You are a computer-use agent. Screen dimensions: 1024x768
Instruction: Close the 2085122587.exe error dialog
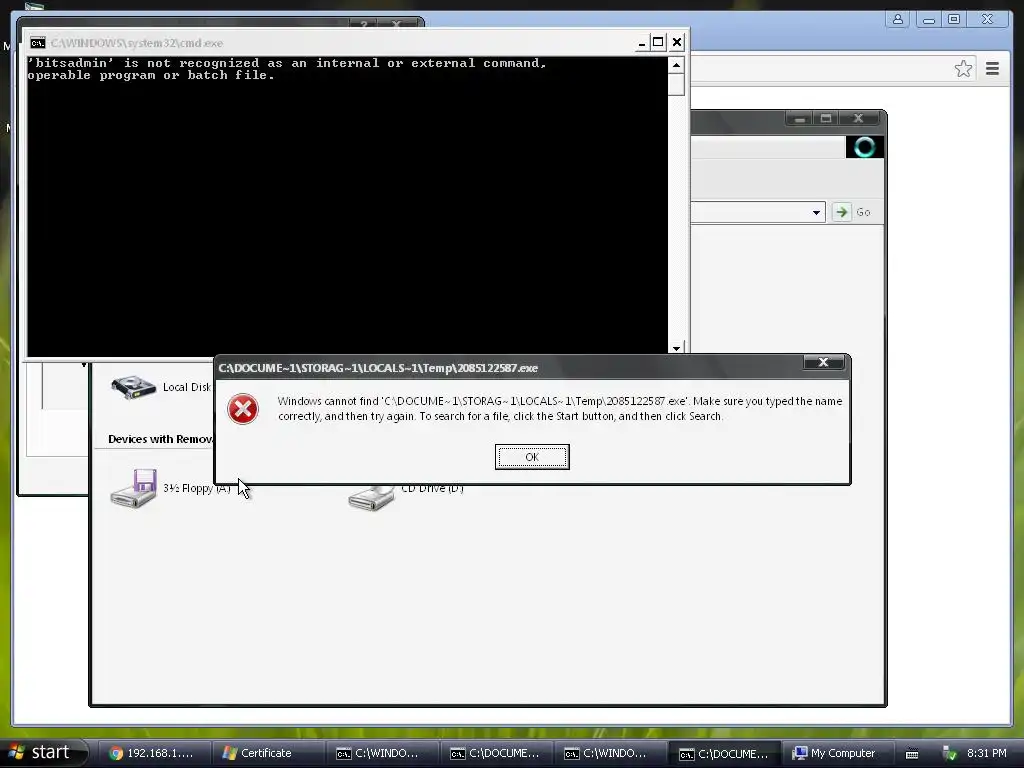(823, 362)
